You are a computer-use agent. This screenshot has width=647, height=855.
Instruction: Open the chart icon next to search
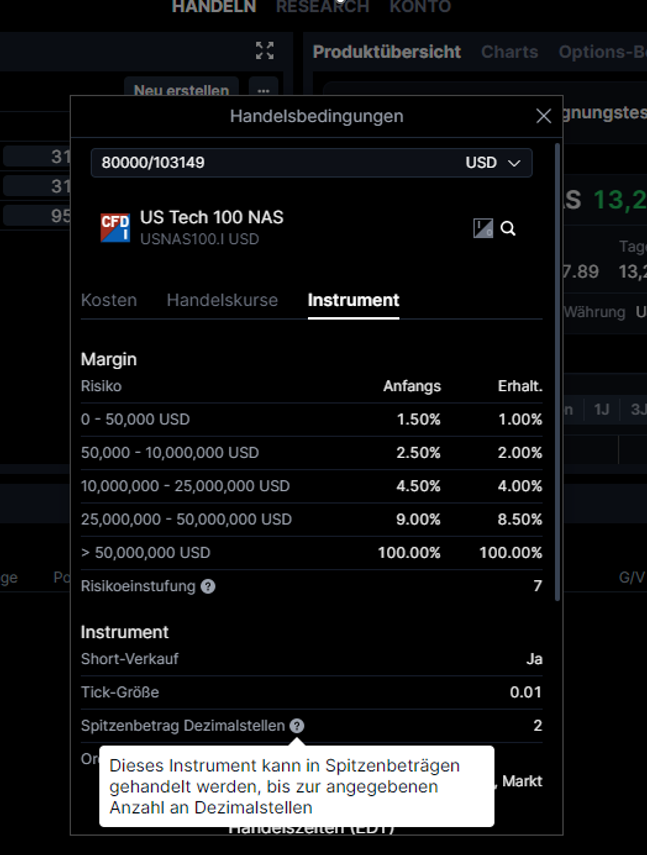pyautogui.click(x=483, y=228)
